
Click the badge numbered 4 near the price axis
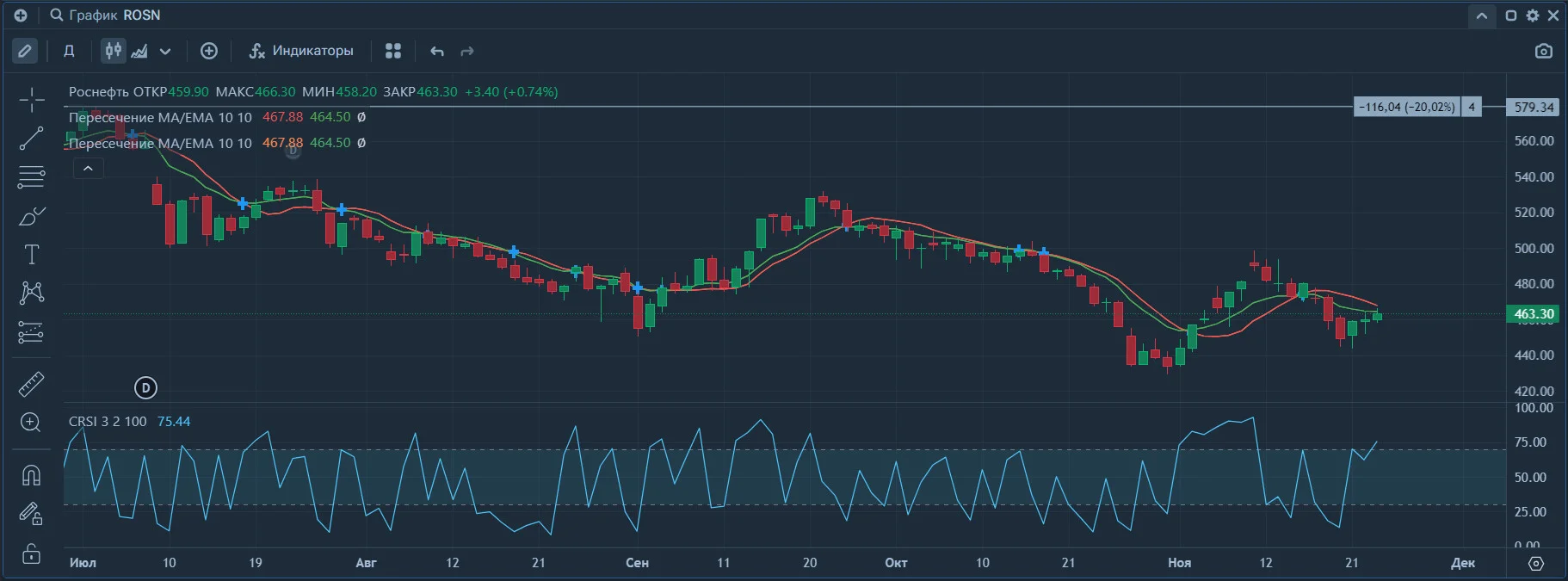coord(1472,108)
